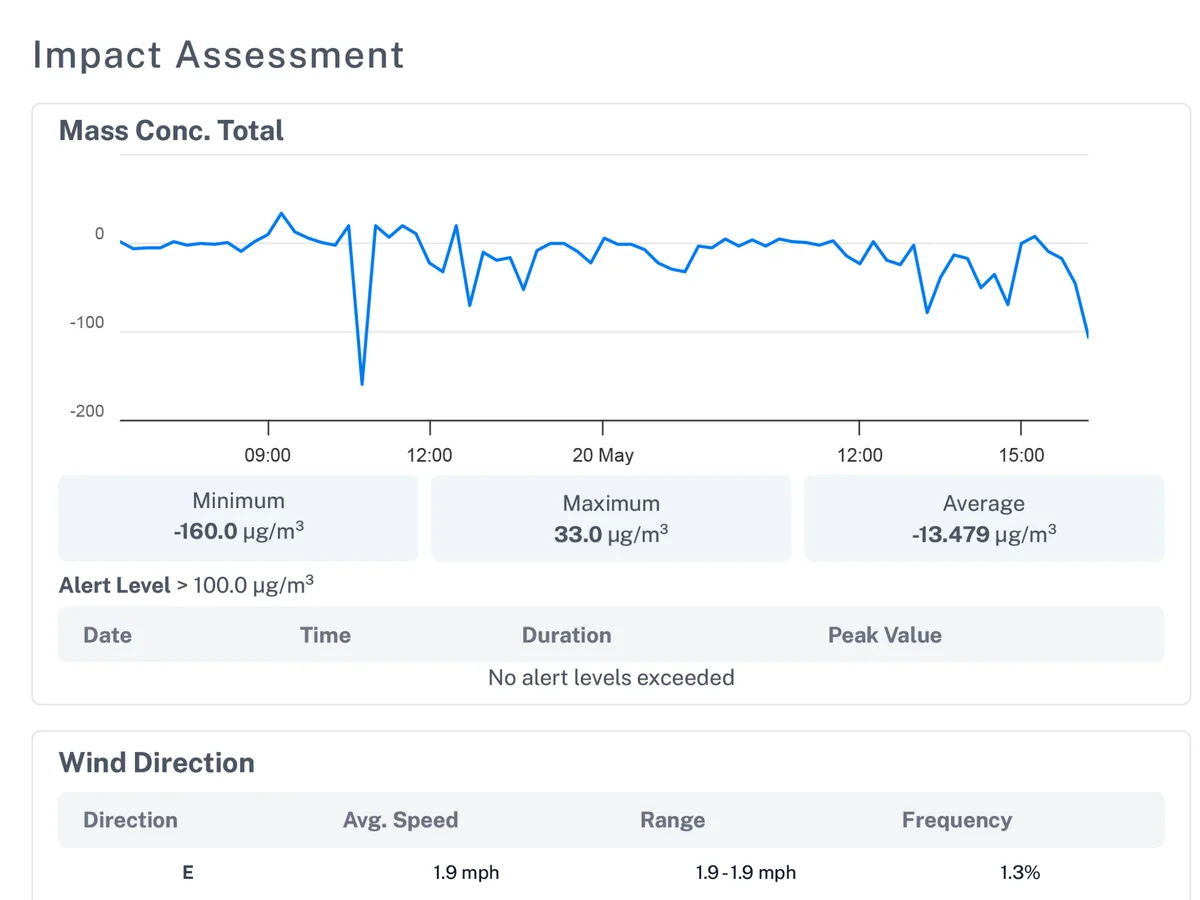The image size is (1200, 900).
Task: Click the Avg. Speed column header
Action: click(400, 820)
